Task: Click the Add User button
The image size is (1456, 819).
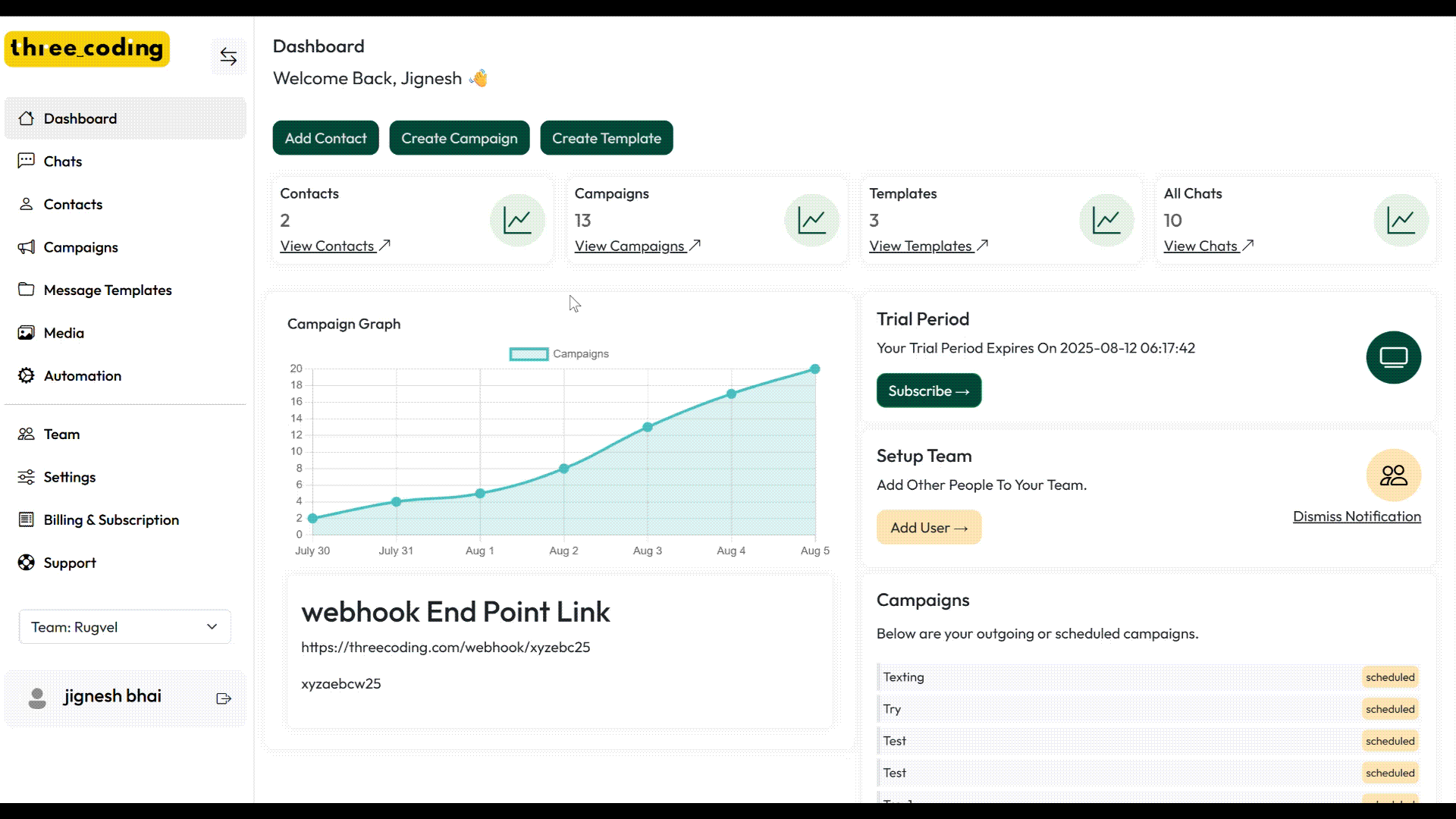Action: tap(928, 528)
